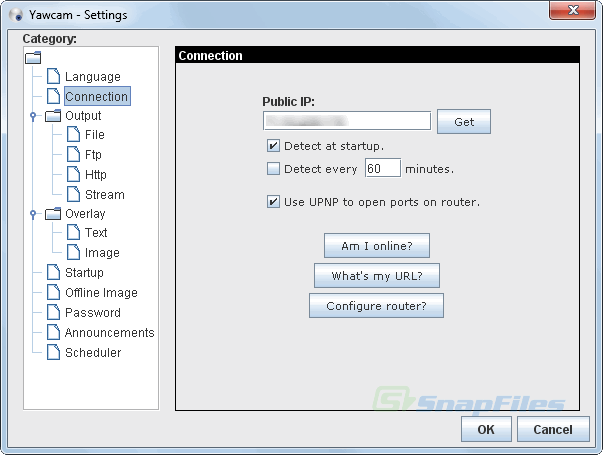Screen dimensions: 603x455
Task: Close the Yawcam Settings window
Action: click(x=573, y=10)
